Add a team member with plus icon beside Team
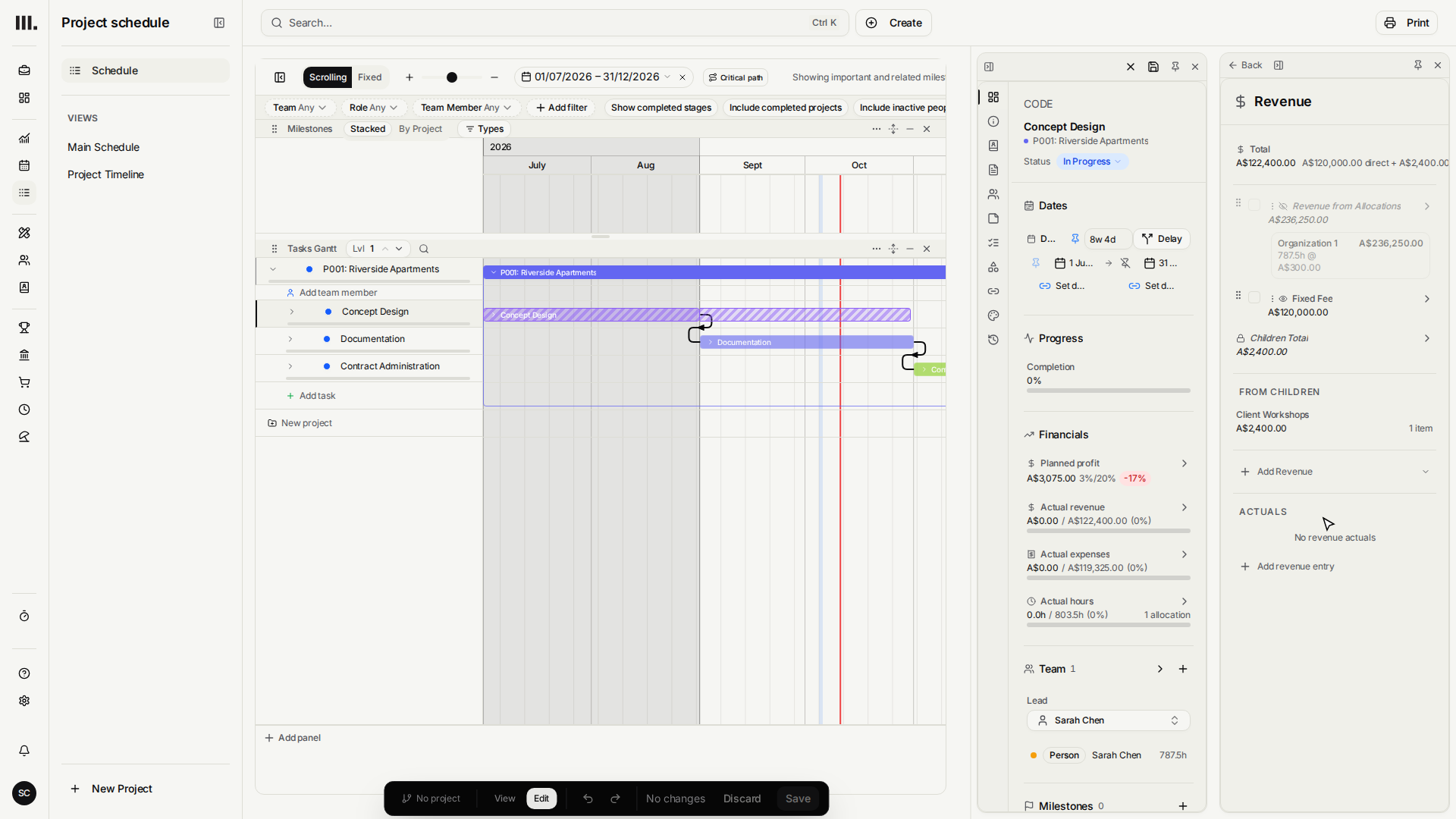The width and height of the screenshot is (1456, 819). coord(1183,669)
